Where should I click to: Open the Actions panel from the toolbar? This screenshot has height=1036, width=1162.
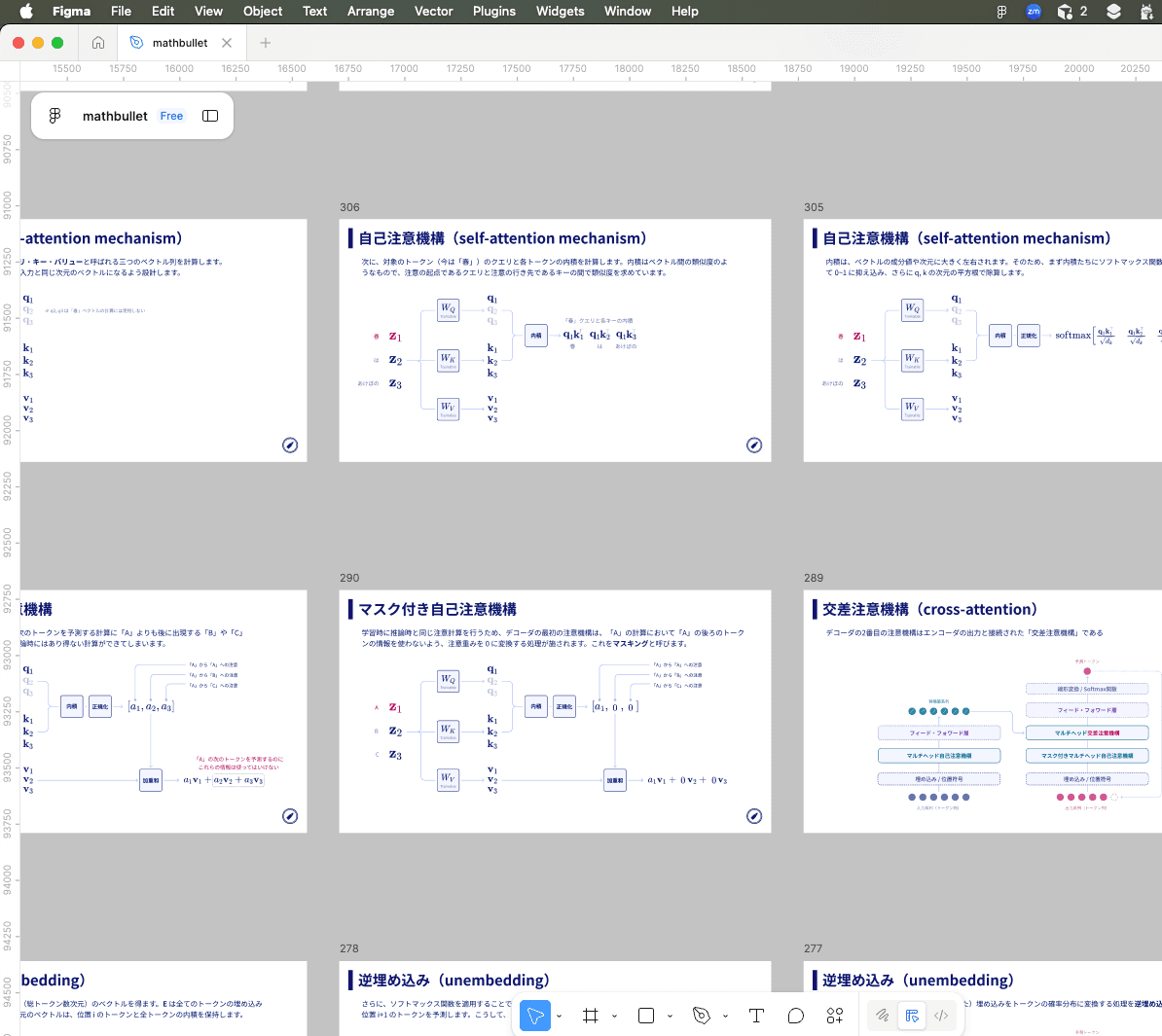point(834,1015)
